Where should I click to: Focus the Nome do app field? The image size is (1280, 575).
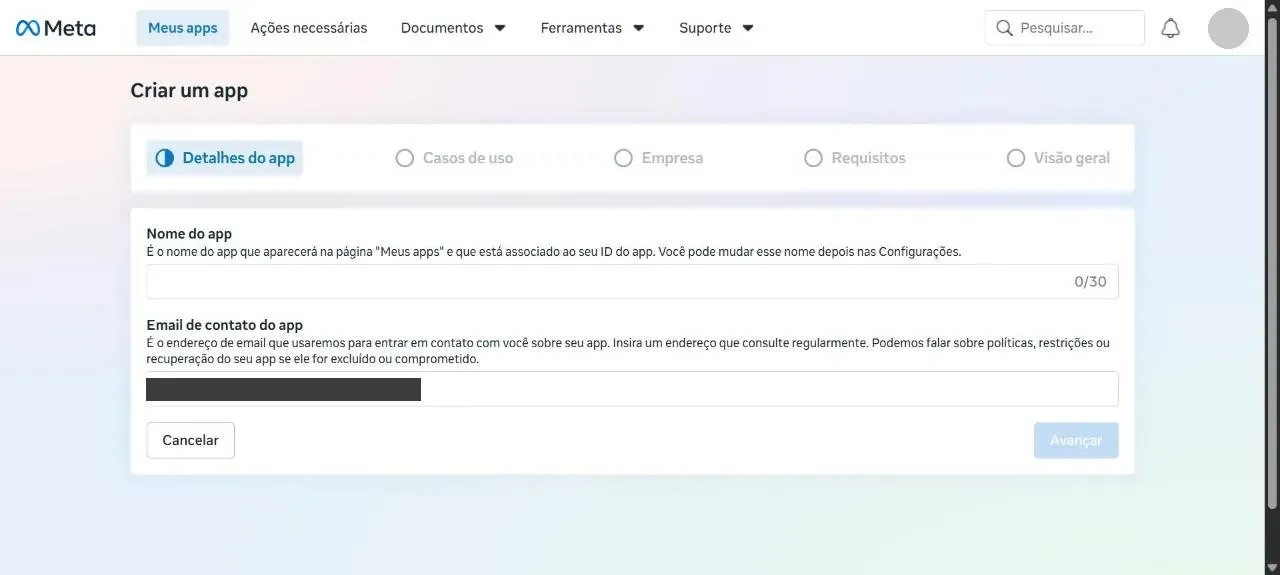(x=632, y=281)
